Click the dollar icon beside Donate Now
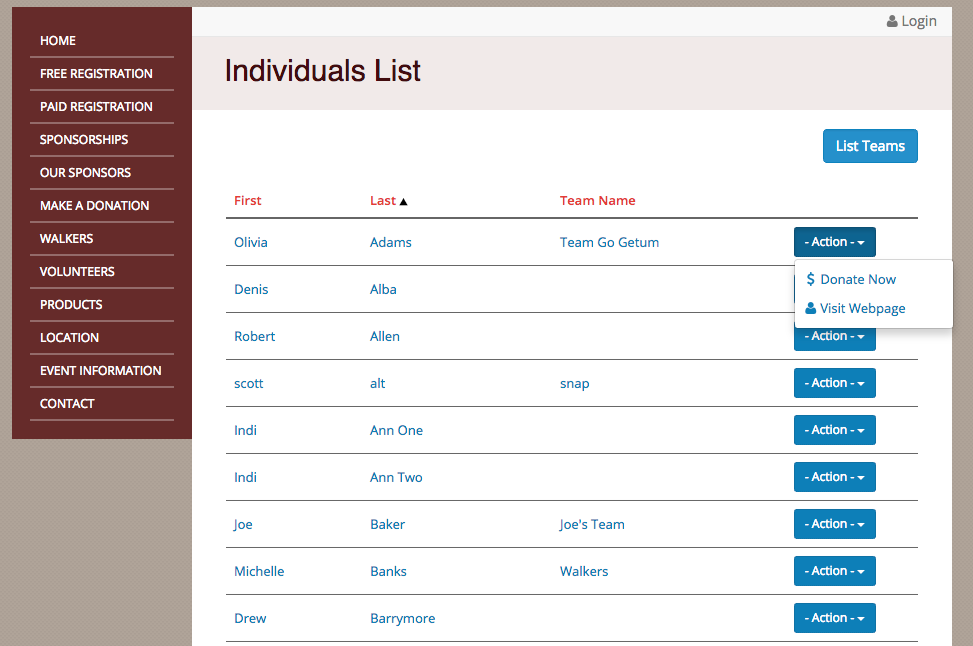Image resolution: width=973 pixels, height=646 pixels. pos(810,279)
